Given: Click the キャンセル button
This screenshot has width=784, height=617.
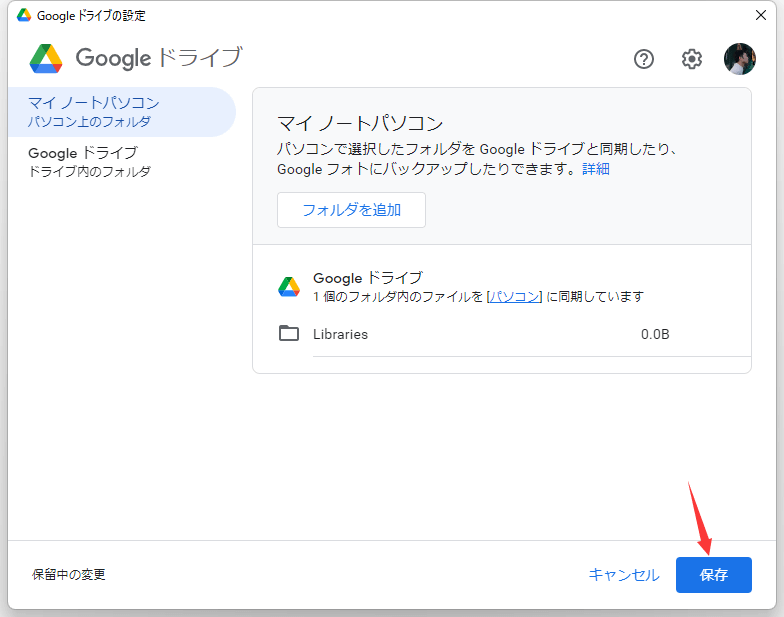Looking at the screenshot, I should (624, 575).
